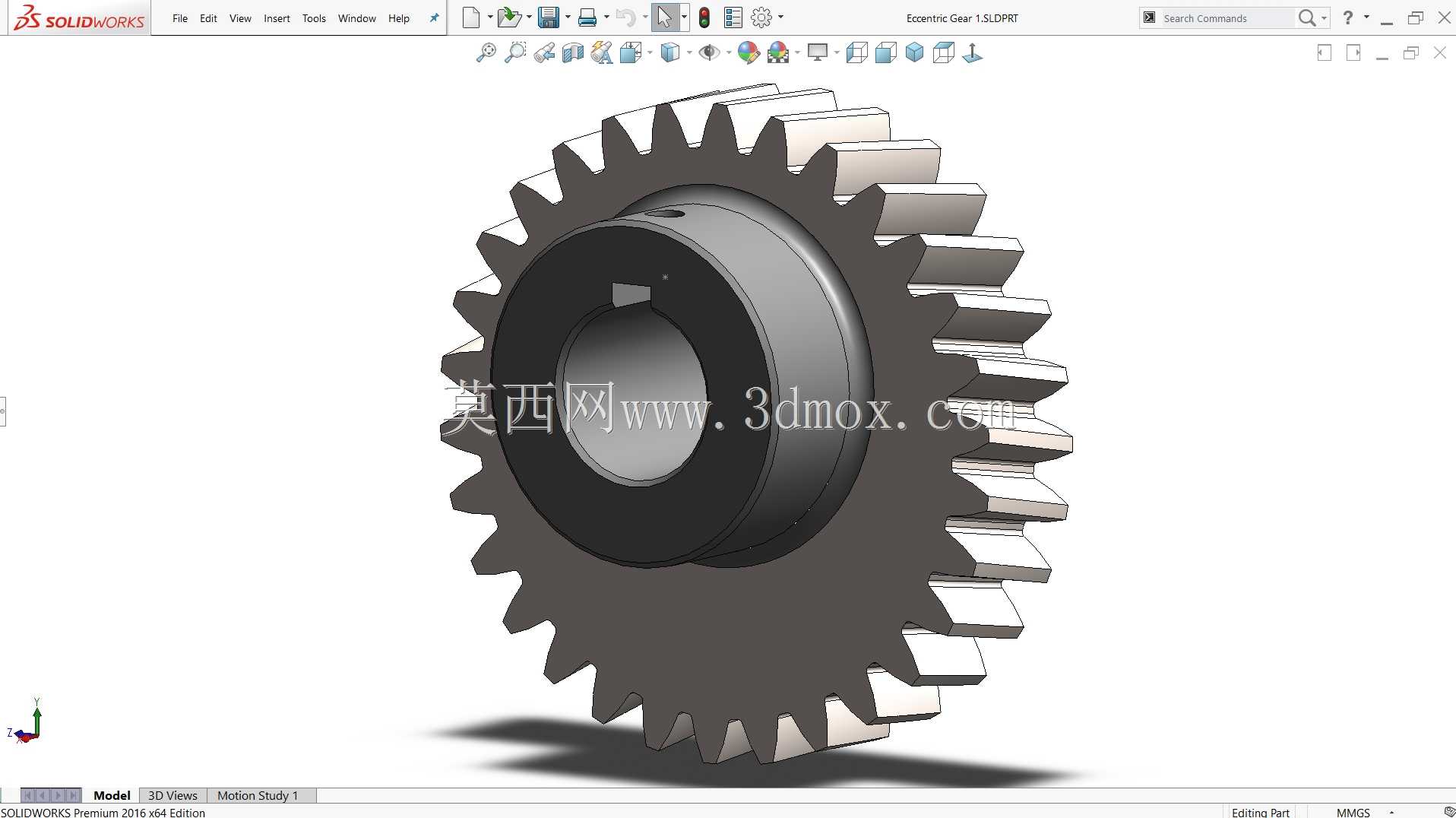Activate the Select cursor tool

pyautogui.click(x=665, y=17)
